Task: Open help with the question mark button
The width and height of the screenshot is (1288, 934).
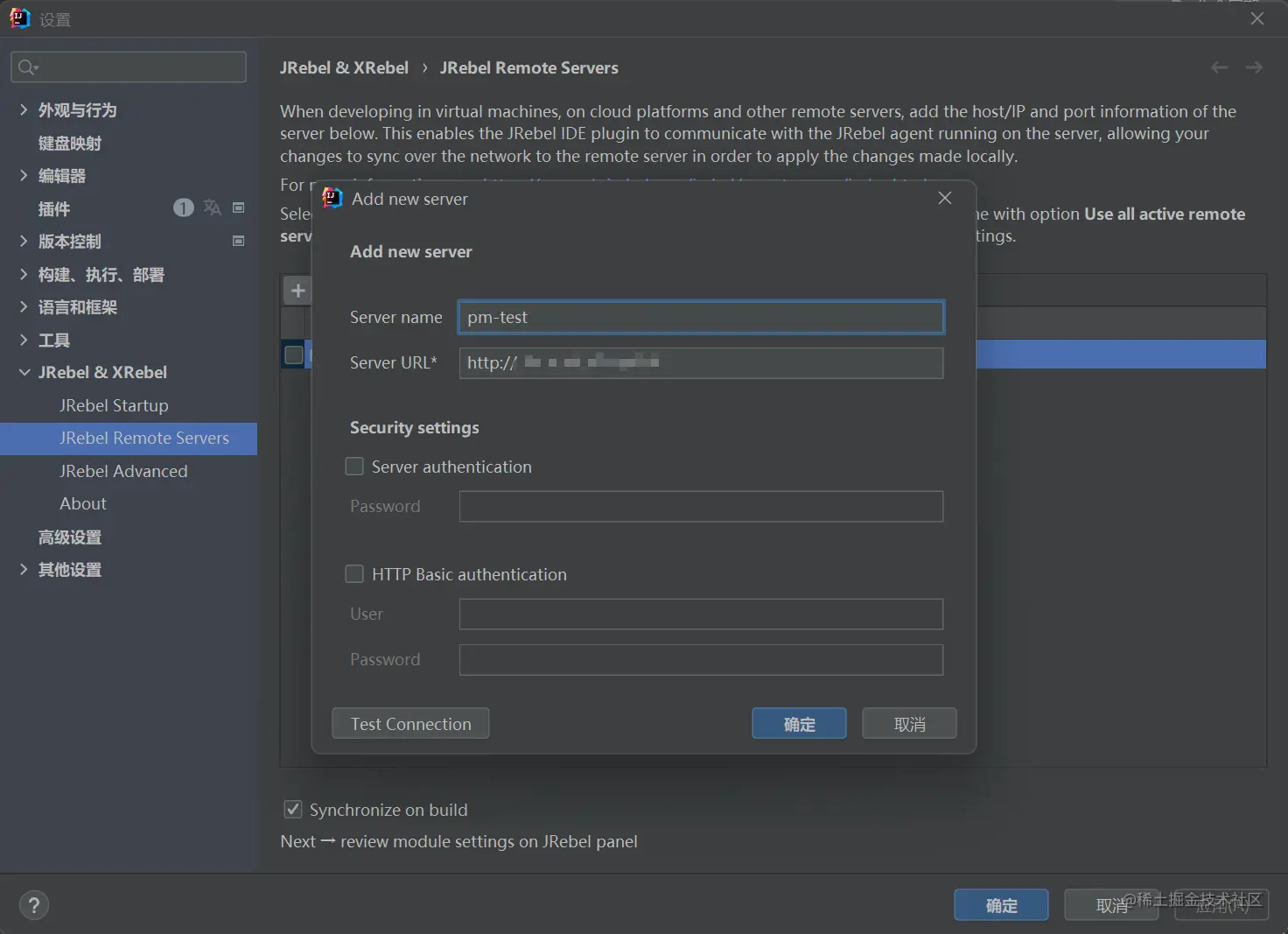Action: tap(34, 905)
